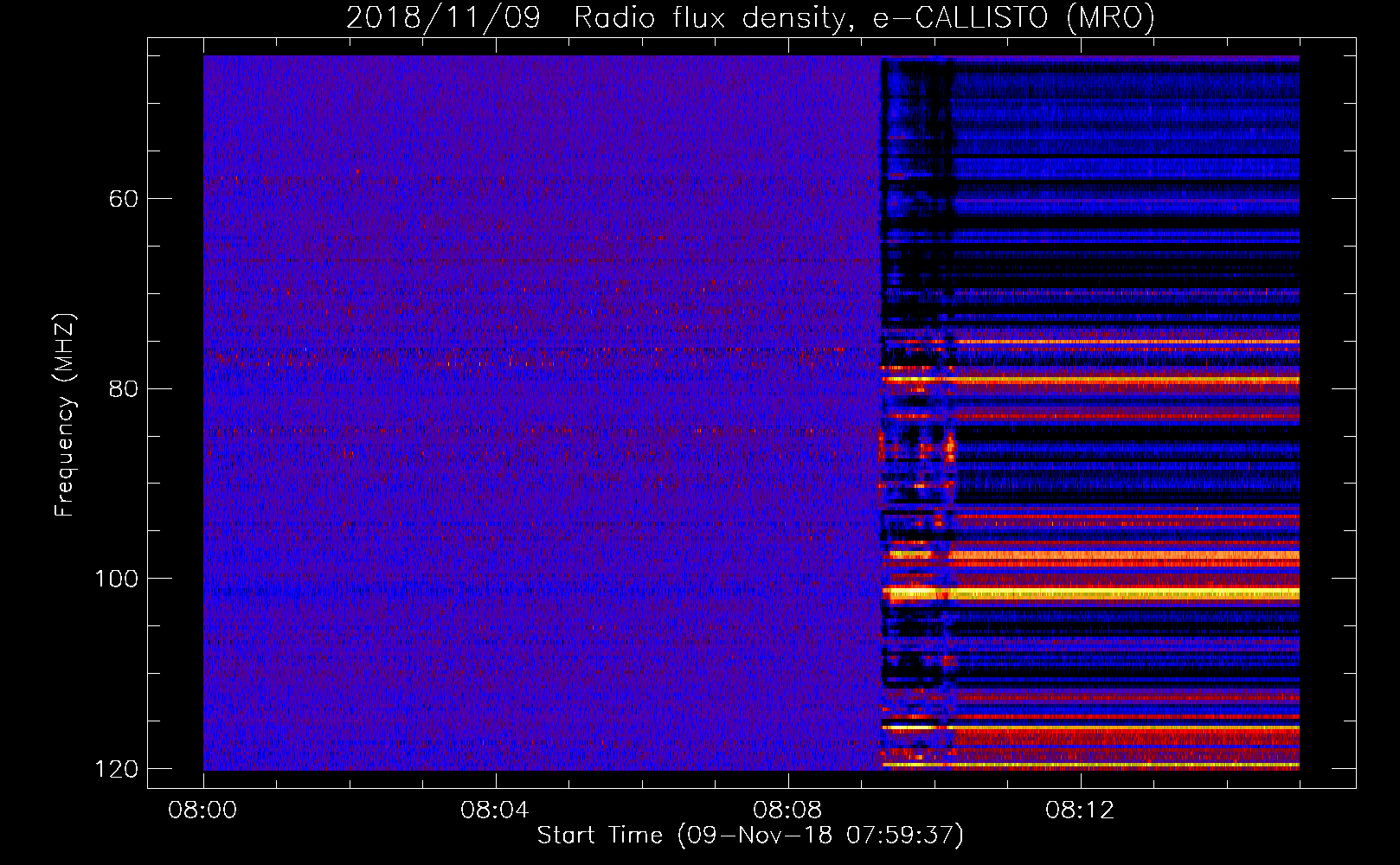Click the 120 frequency tick label
The image size is (1400, 865).
click(116, 769)
